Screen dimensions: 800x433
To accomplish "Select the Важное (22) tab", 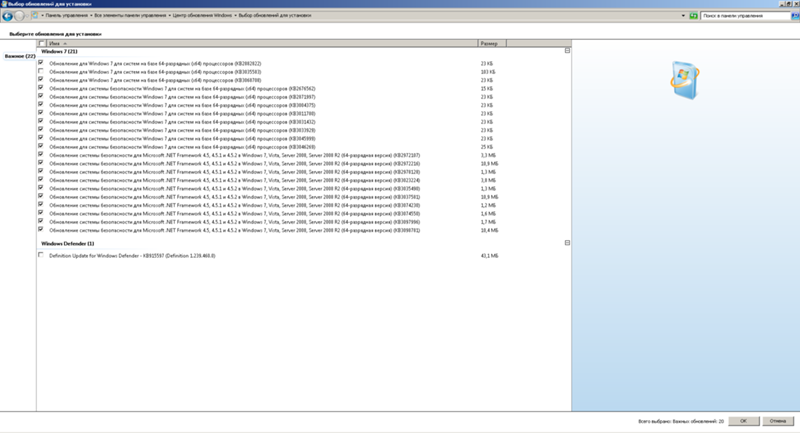I will point(18,56).
